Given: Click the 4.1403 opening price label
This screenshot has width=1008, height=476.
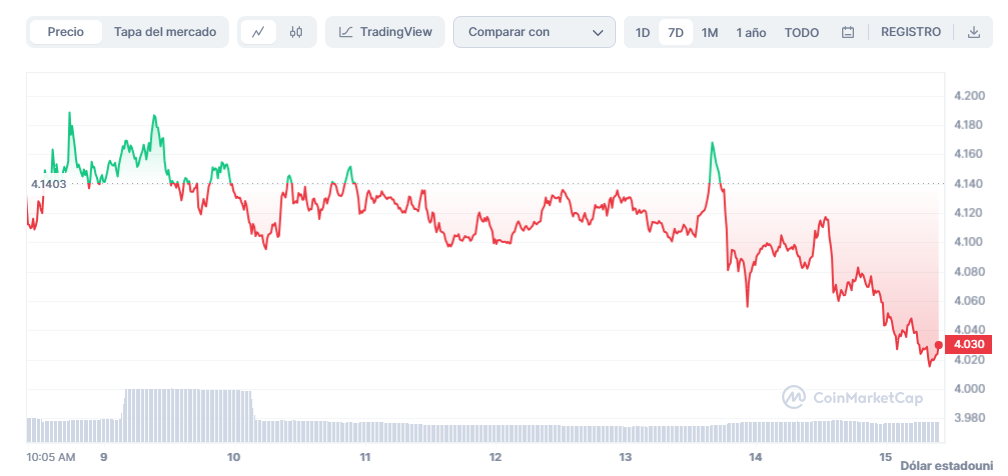Looking at the screenshot, I should pos(49,184).
